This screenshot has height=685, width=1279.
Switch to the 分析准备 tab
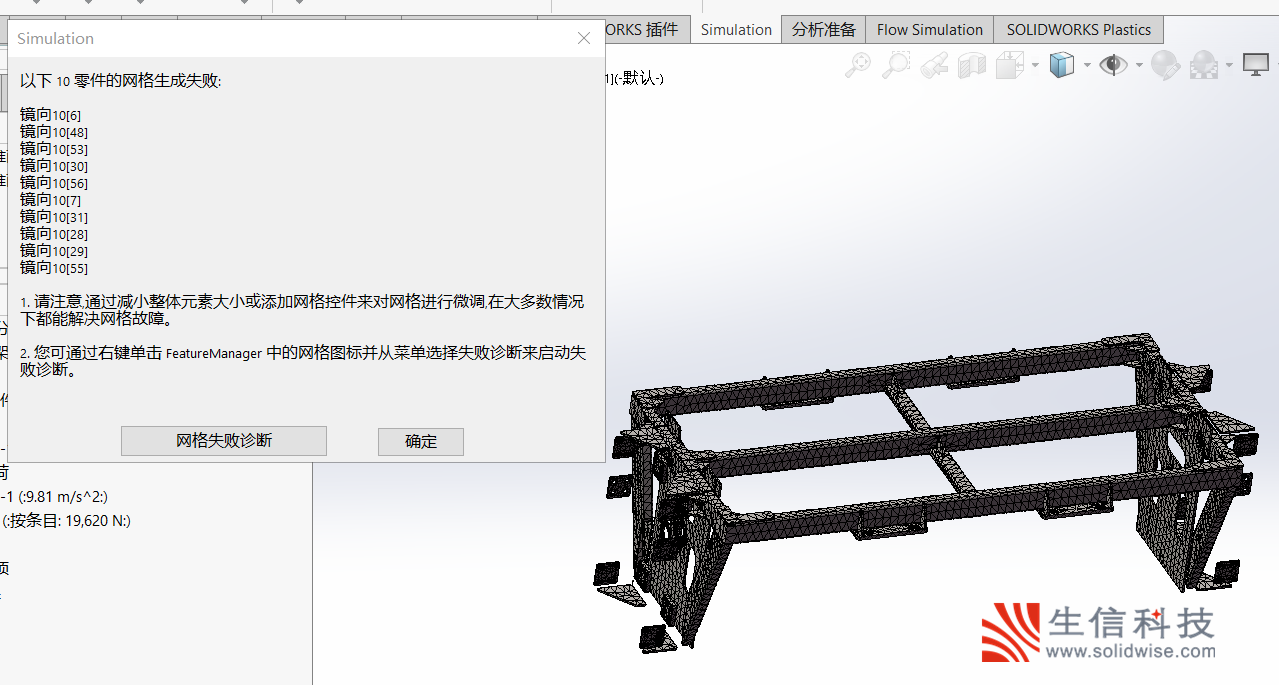pos(823,30)
